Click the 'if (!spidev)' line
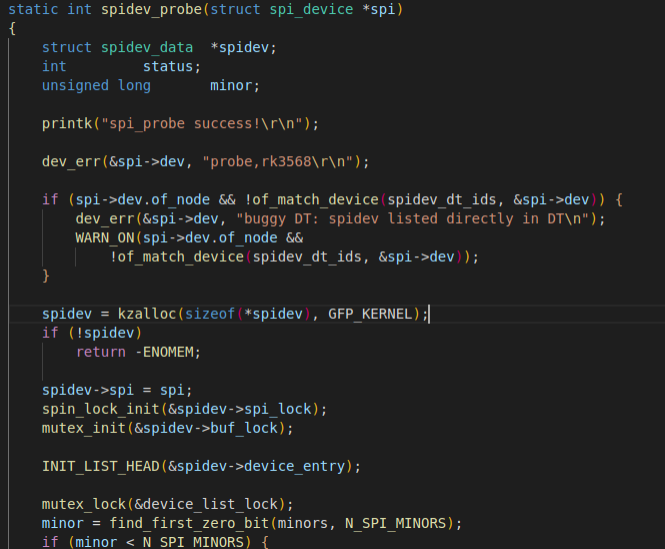The height and width of the screenshot is (549, 665). coord(92,333)
